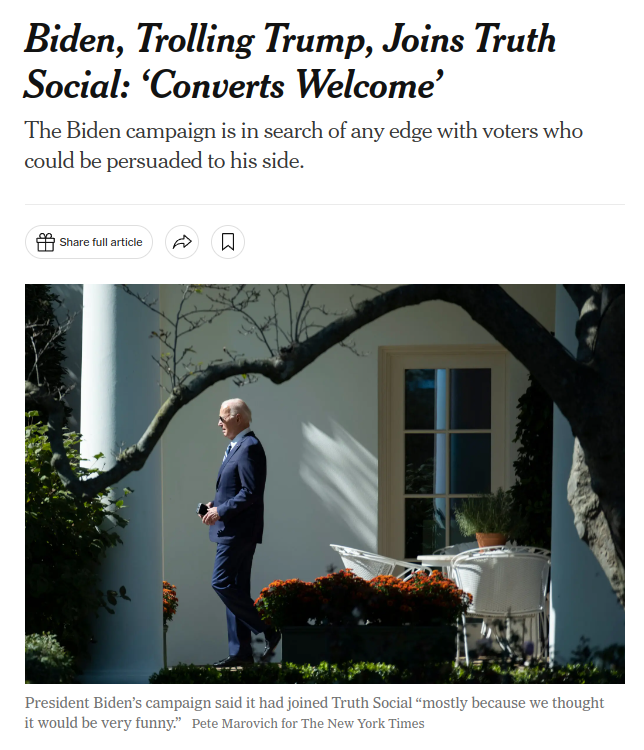Viewport: 644px width, 750px height.
Task: Open share options with the curved arrow icon
Action: [182, 242]
